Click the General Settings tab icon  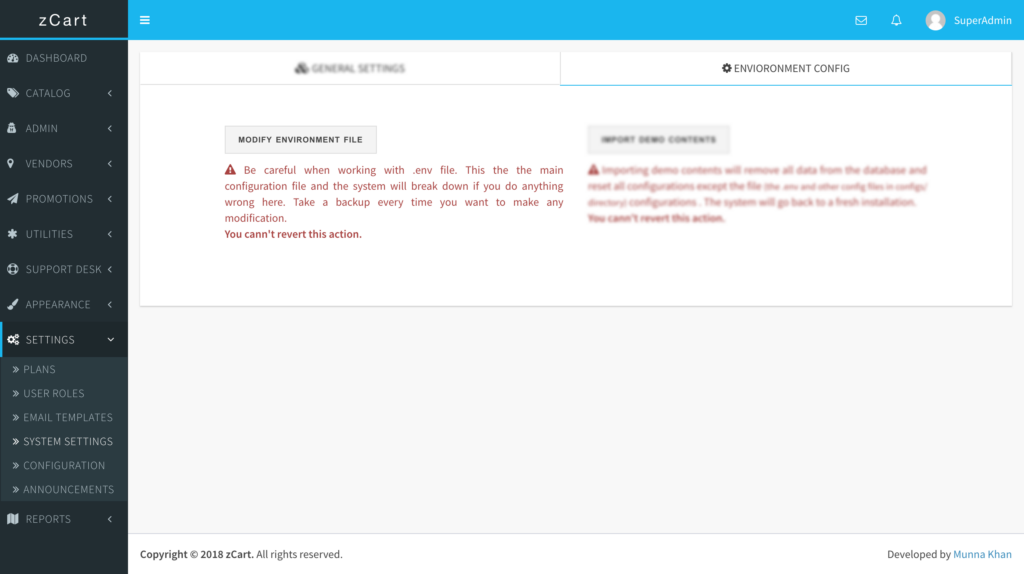[x=301, y=68]
